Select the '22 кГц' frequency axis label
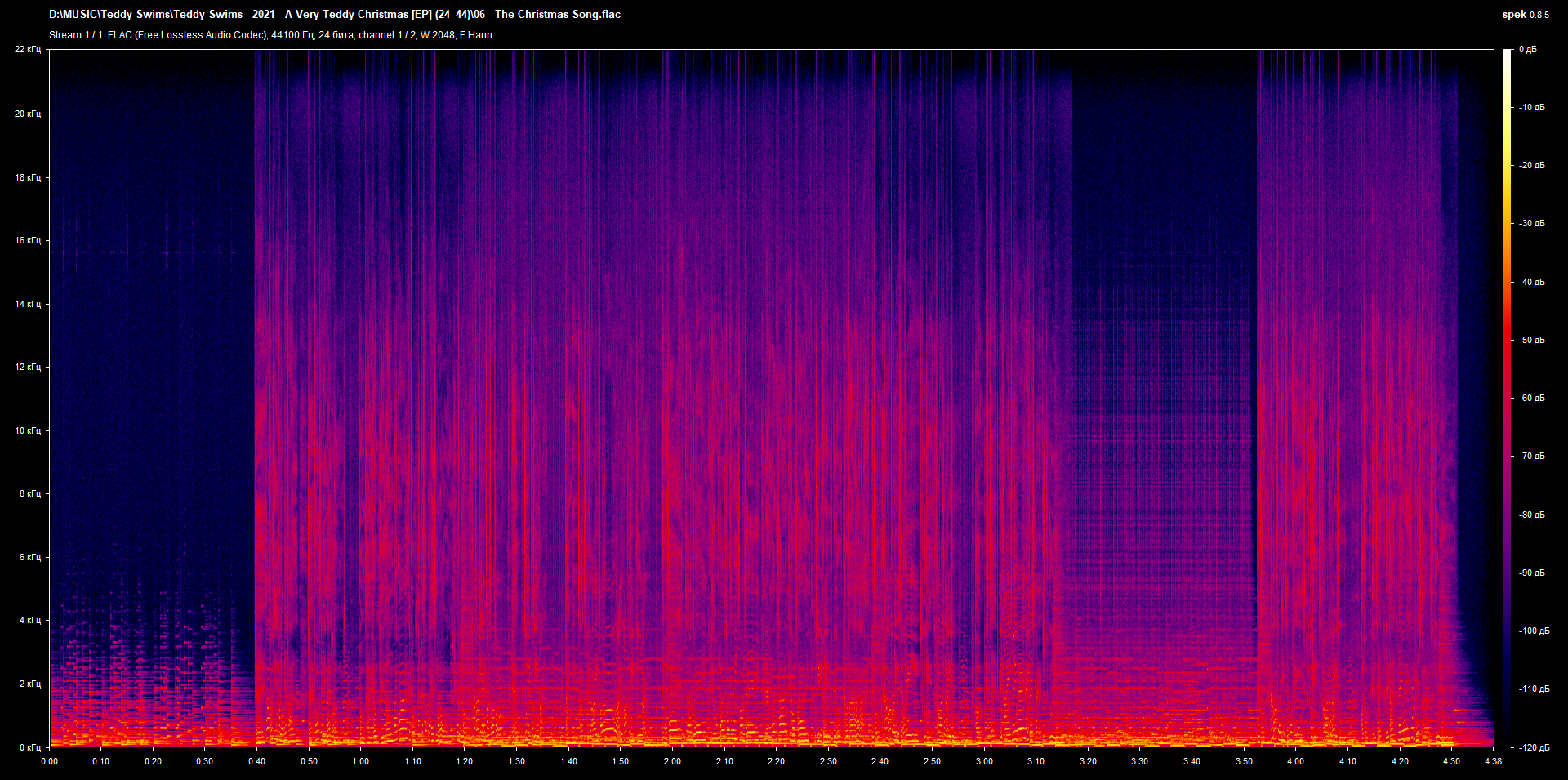The image size is (1568, 780). tap(28, 50)
